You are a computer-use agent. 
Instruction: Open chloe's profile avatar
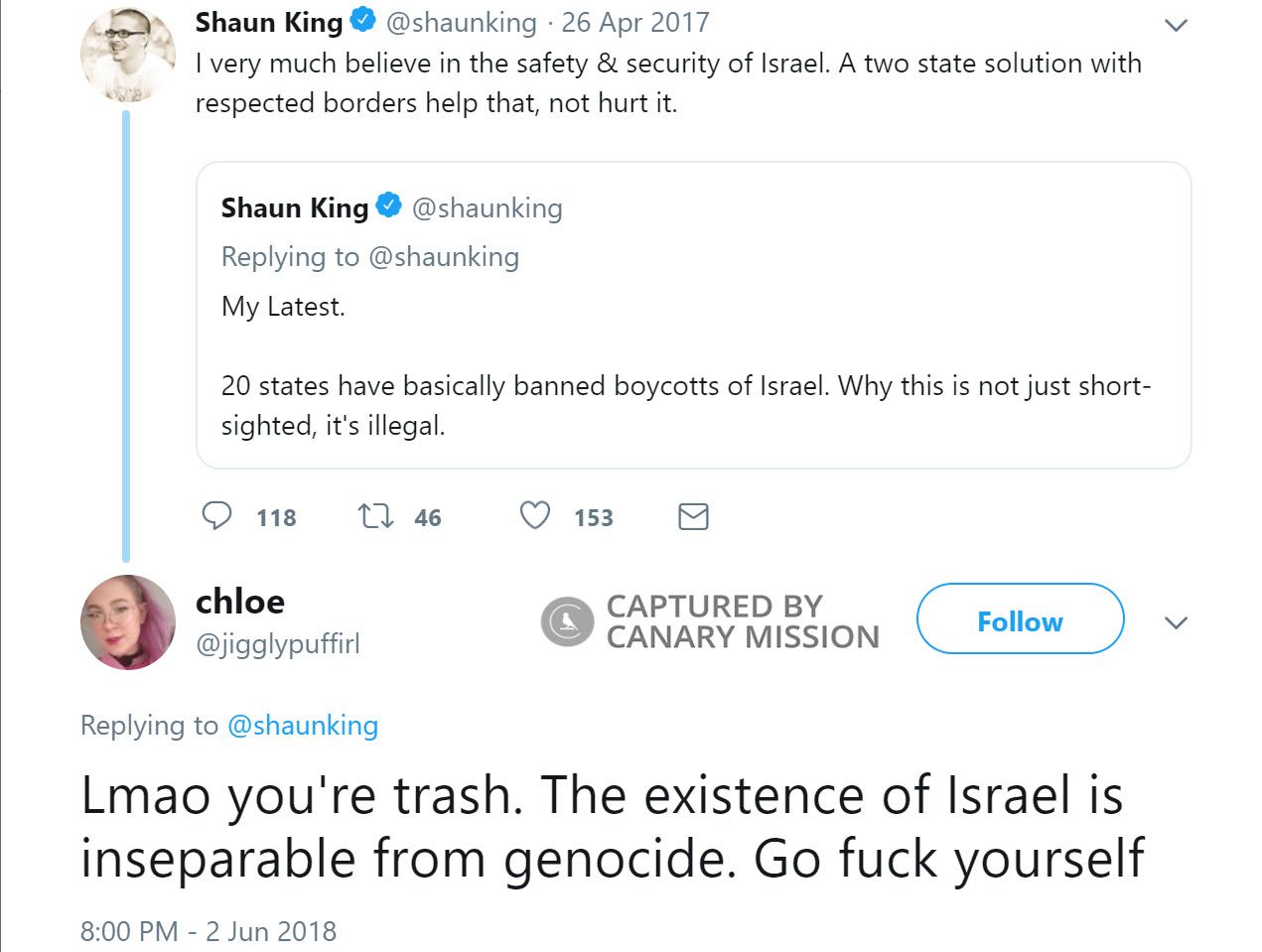pyautogui.click(x=127, y=622)
